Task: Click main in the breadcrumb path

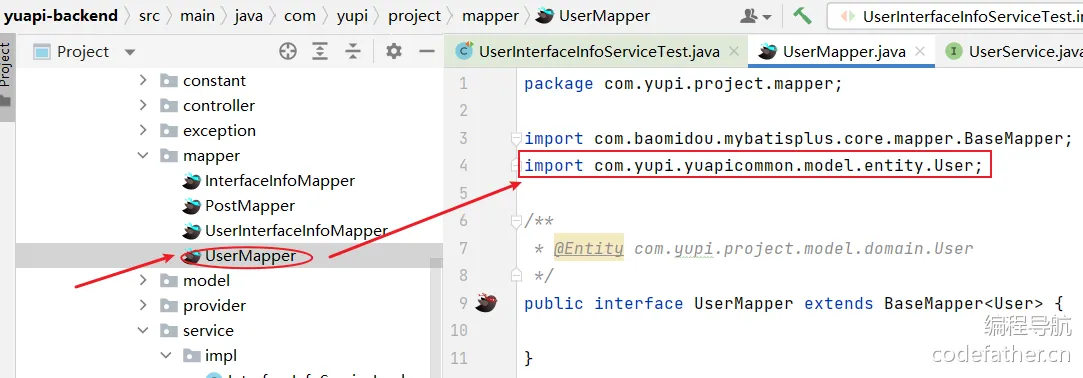Action: pos(198,16)
